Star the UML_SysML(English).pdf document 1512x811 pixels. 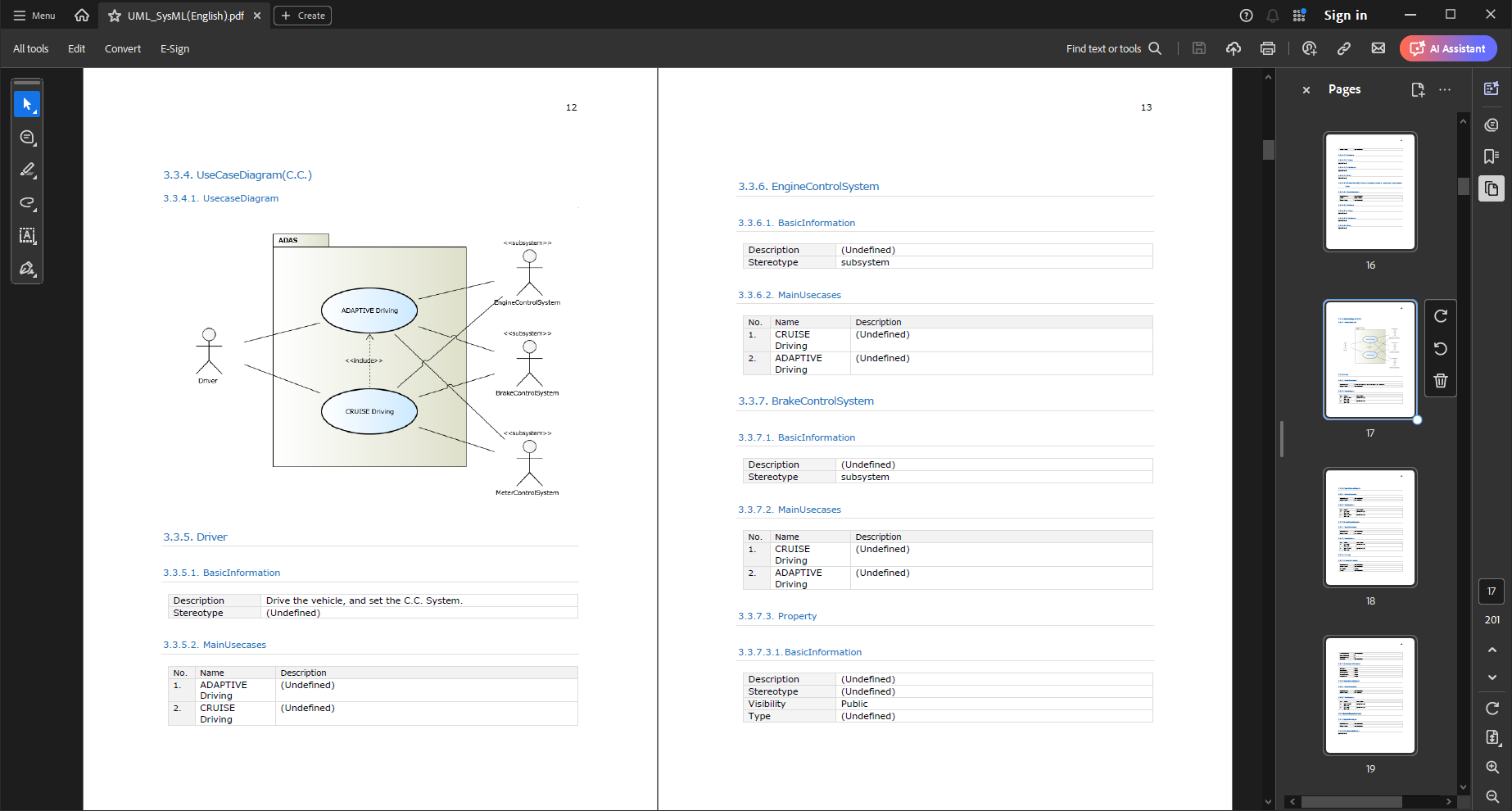coord(115,16)
